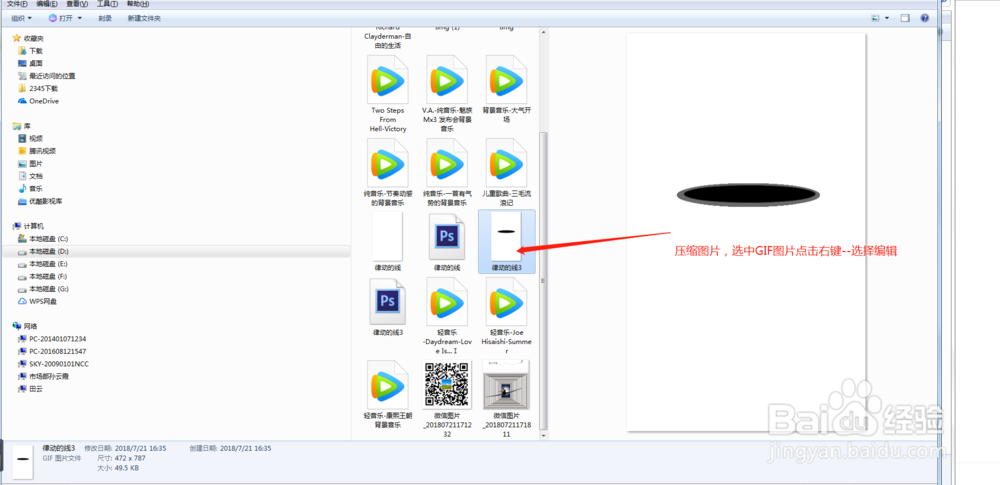Open network computer 市场部孙云霞

tap(43, 377)
